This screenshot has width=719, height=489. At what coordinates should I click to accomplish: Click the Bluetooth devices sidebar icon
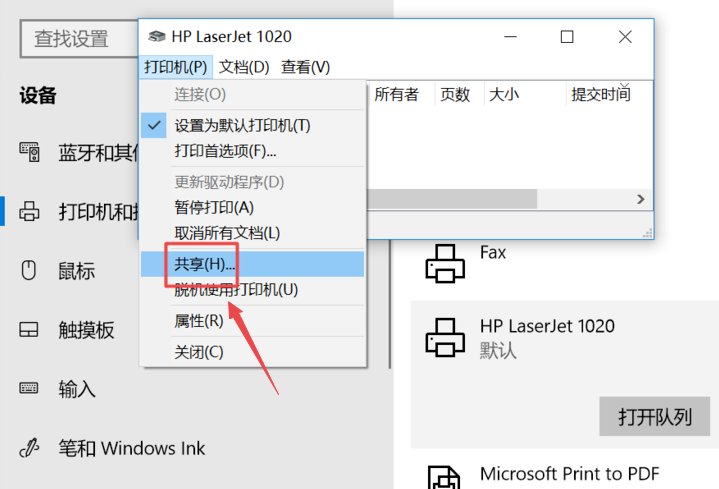(29, 152)
